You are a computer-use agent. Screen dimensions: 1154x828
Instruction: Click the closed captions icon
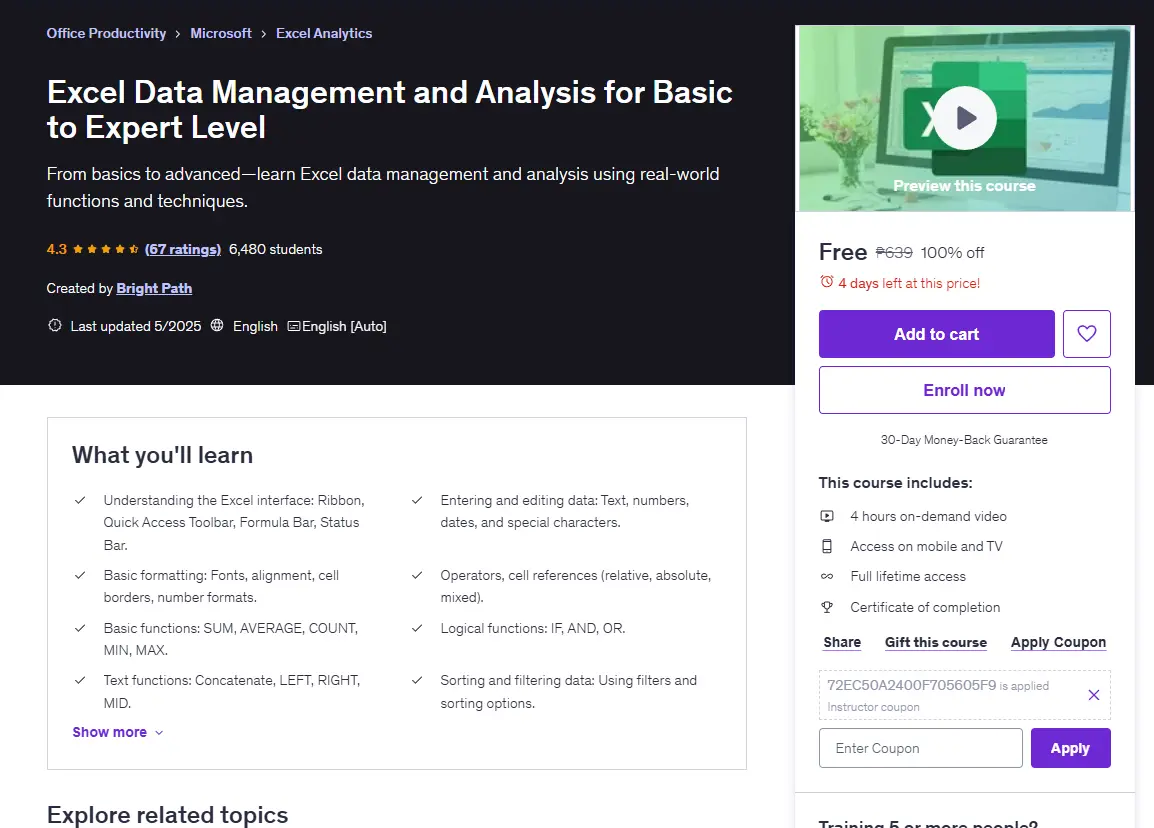(294, 326)
